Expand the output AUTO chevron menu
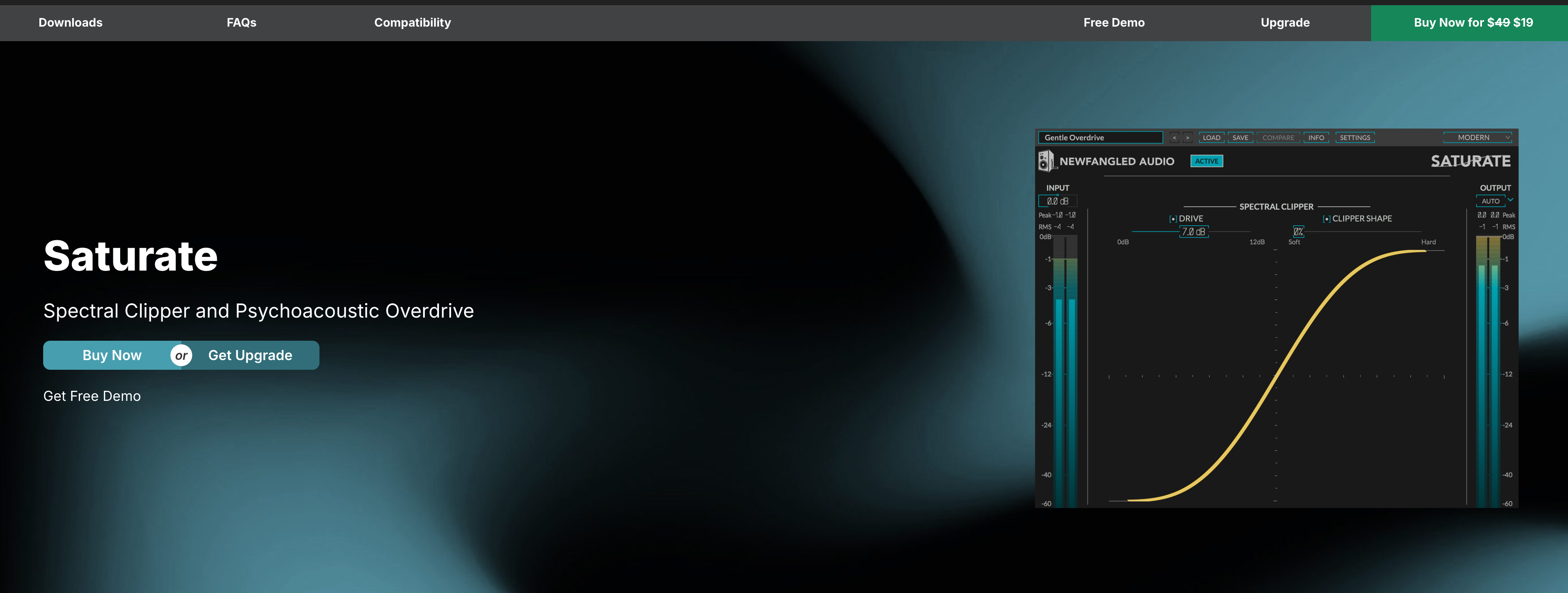Viewport: 1568px width, 593px height. 1510,200
